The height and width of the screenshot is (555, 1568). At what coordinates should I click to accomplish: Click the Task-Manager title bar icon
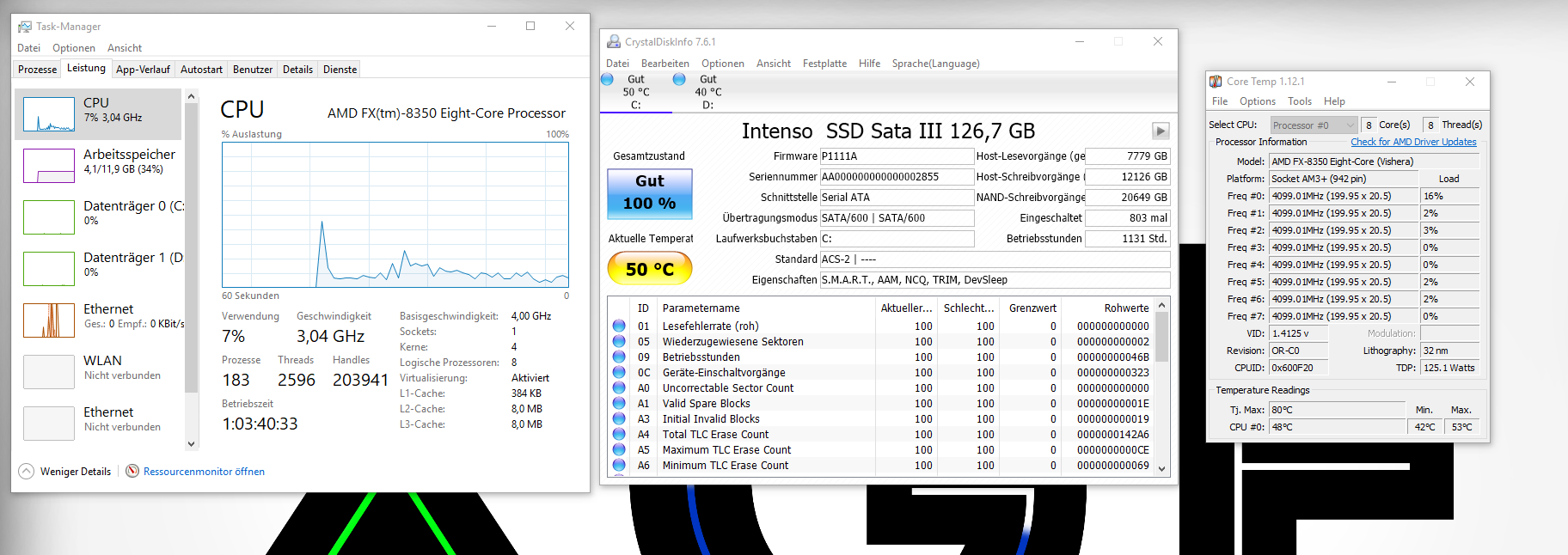[25, 27]
